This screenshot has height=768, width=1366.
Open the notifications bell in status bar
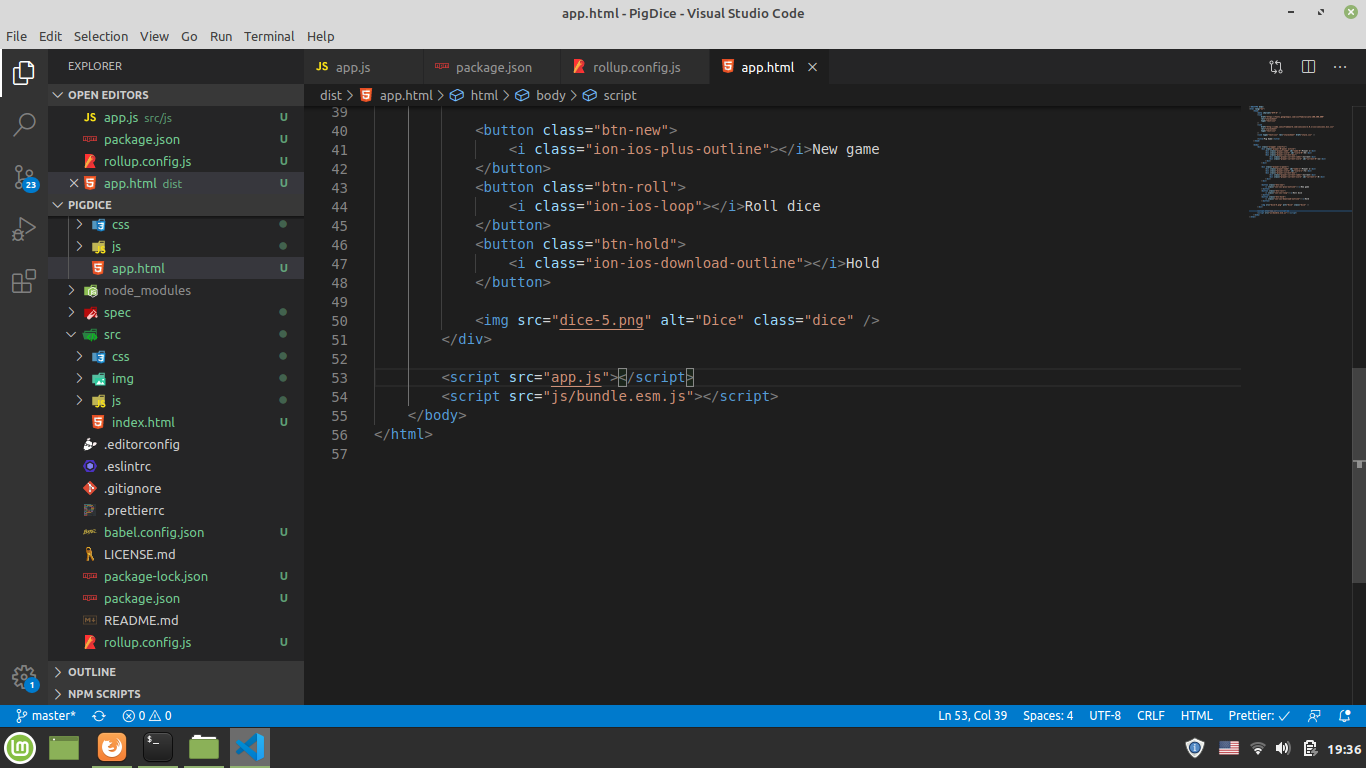[x=1345, y=716]
